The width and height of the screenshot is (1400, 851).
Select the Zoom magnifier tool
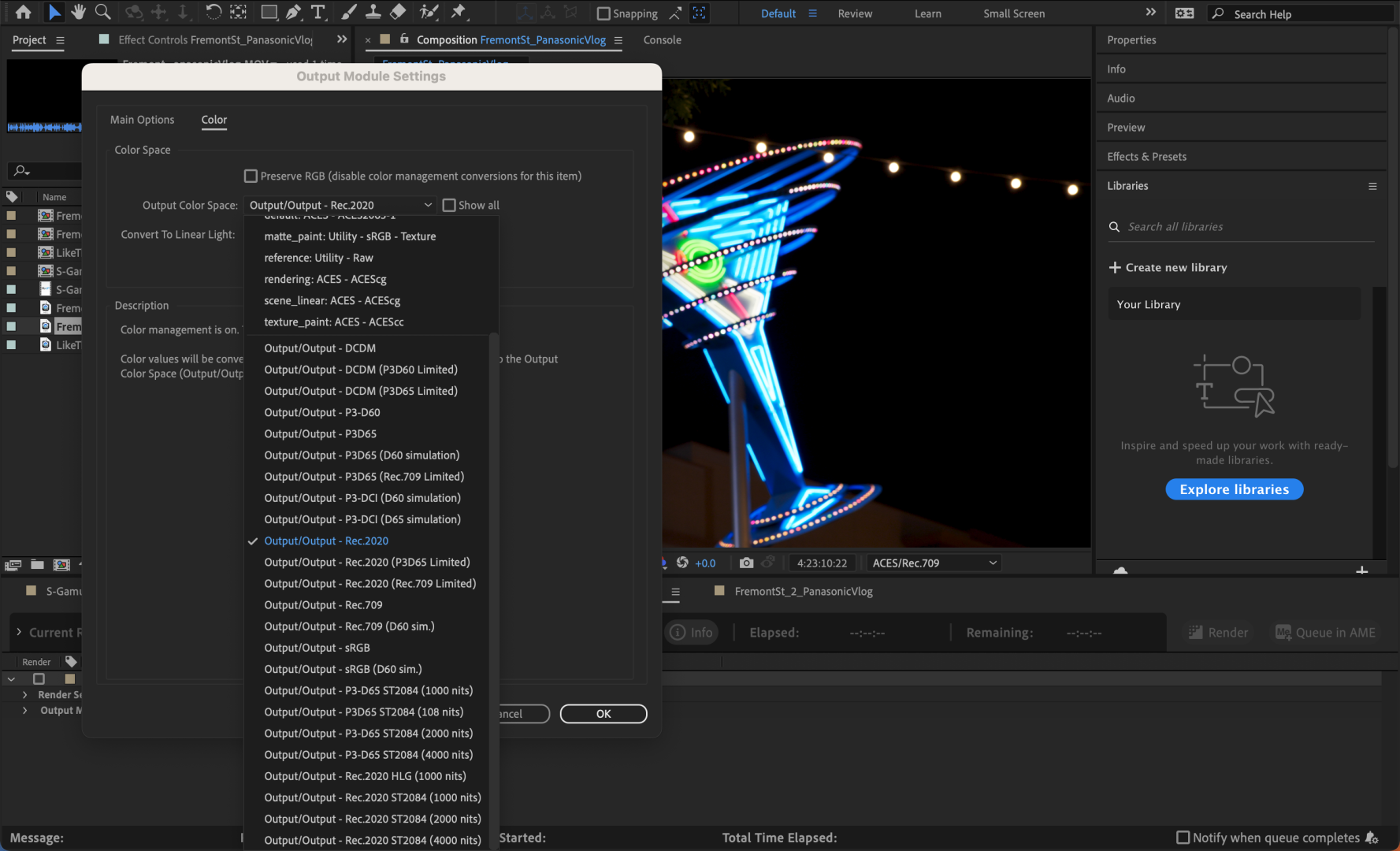102,12
